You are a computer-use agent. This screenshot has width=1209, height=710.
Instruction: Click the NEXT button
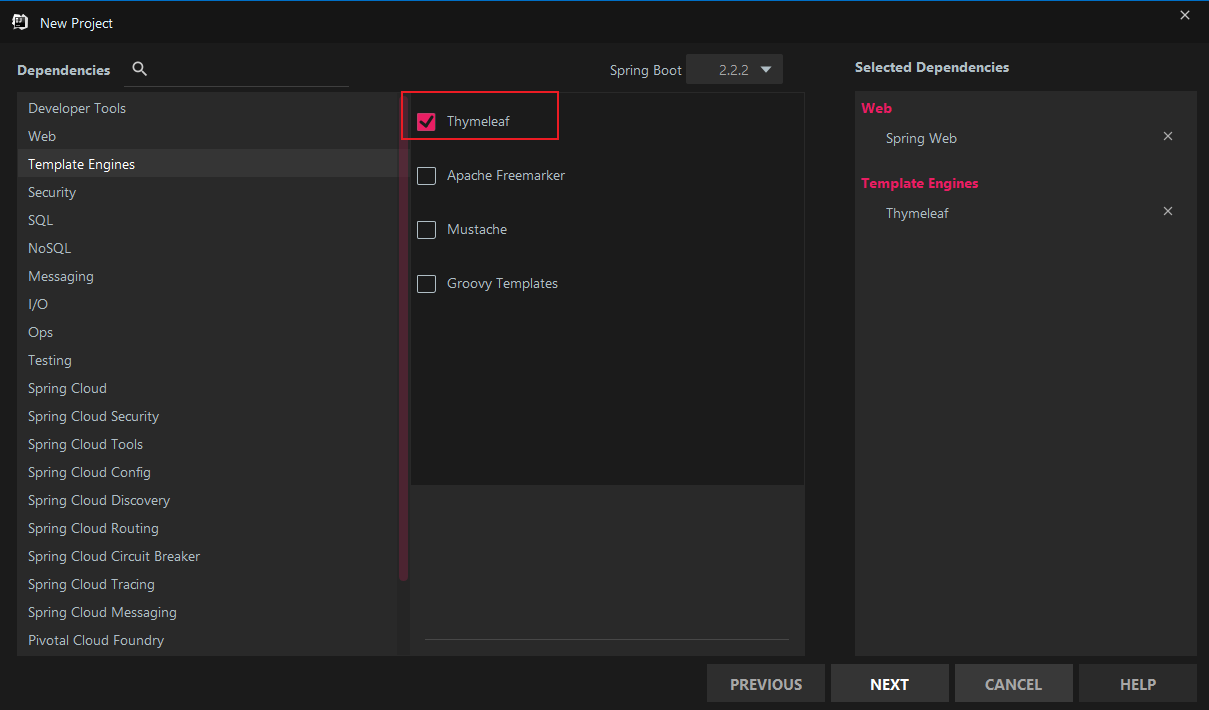[889, 684]
